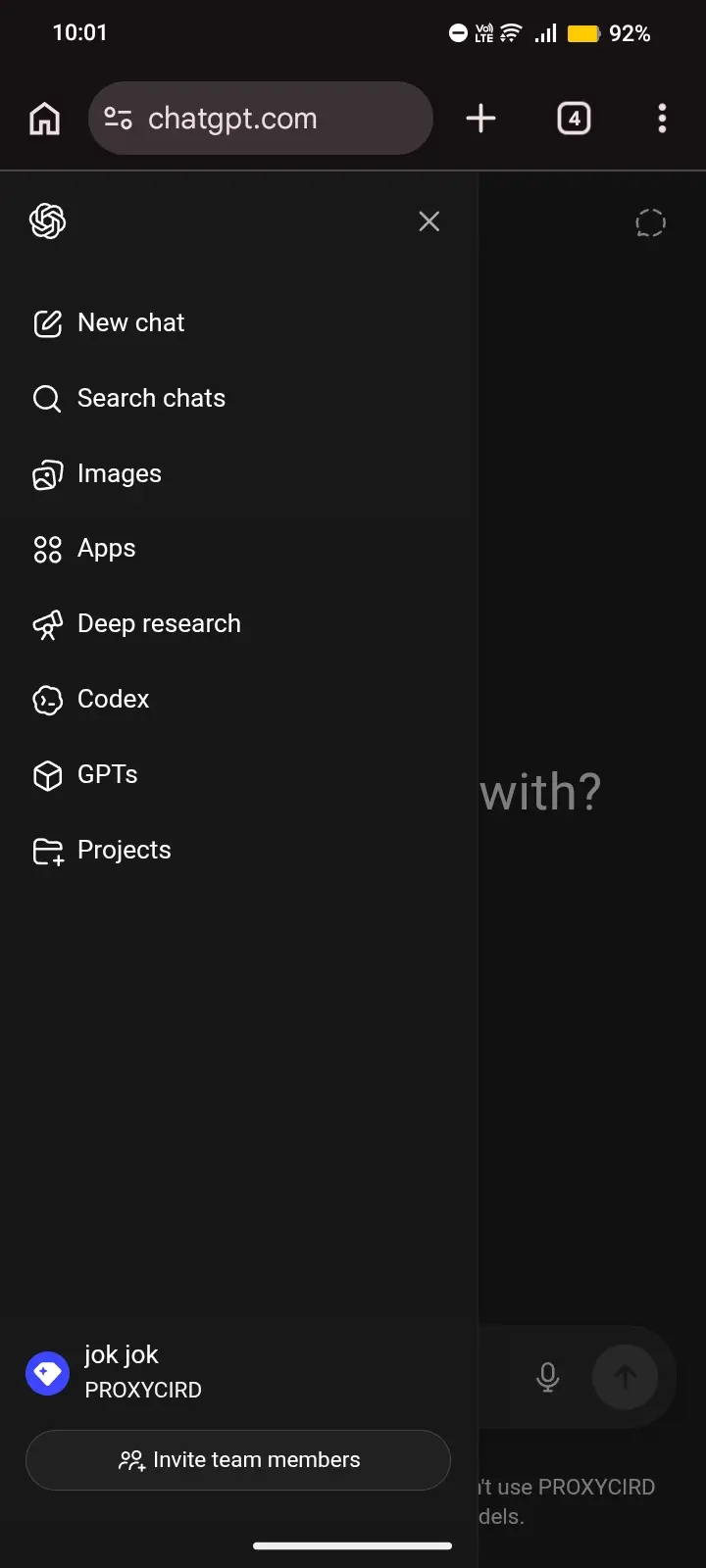Viewport: 706px width, 1568px height.
Task: Tap the browser home icon
Action: coord(45,119)
